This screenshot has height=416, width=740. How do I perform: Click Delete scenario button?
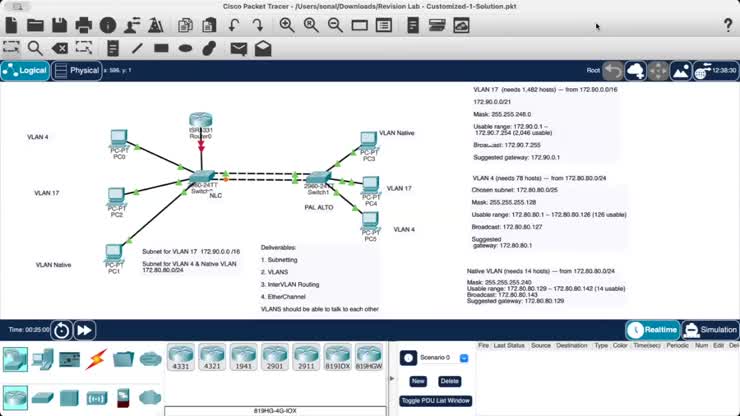point(449,381)
